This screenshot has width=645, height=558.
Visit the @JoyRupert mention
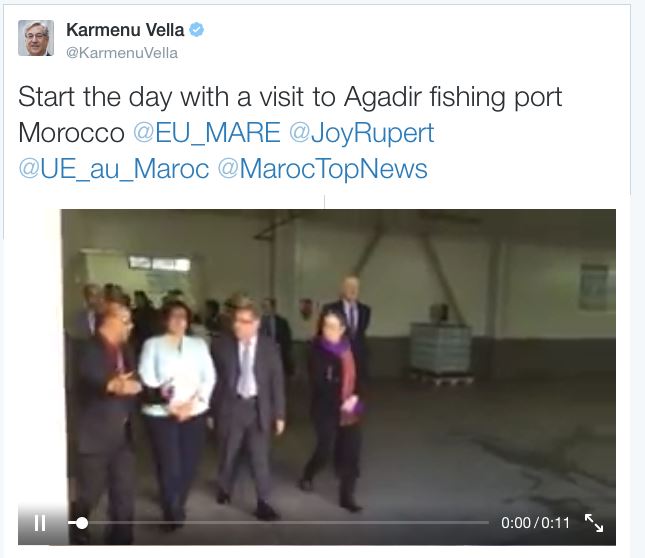tap(362, 134)
